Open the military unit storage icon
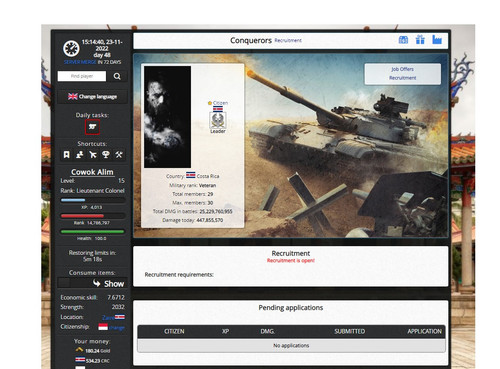The image size is (500, 369). point(403,40)
